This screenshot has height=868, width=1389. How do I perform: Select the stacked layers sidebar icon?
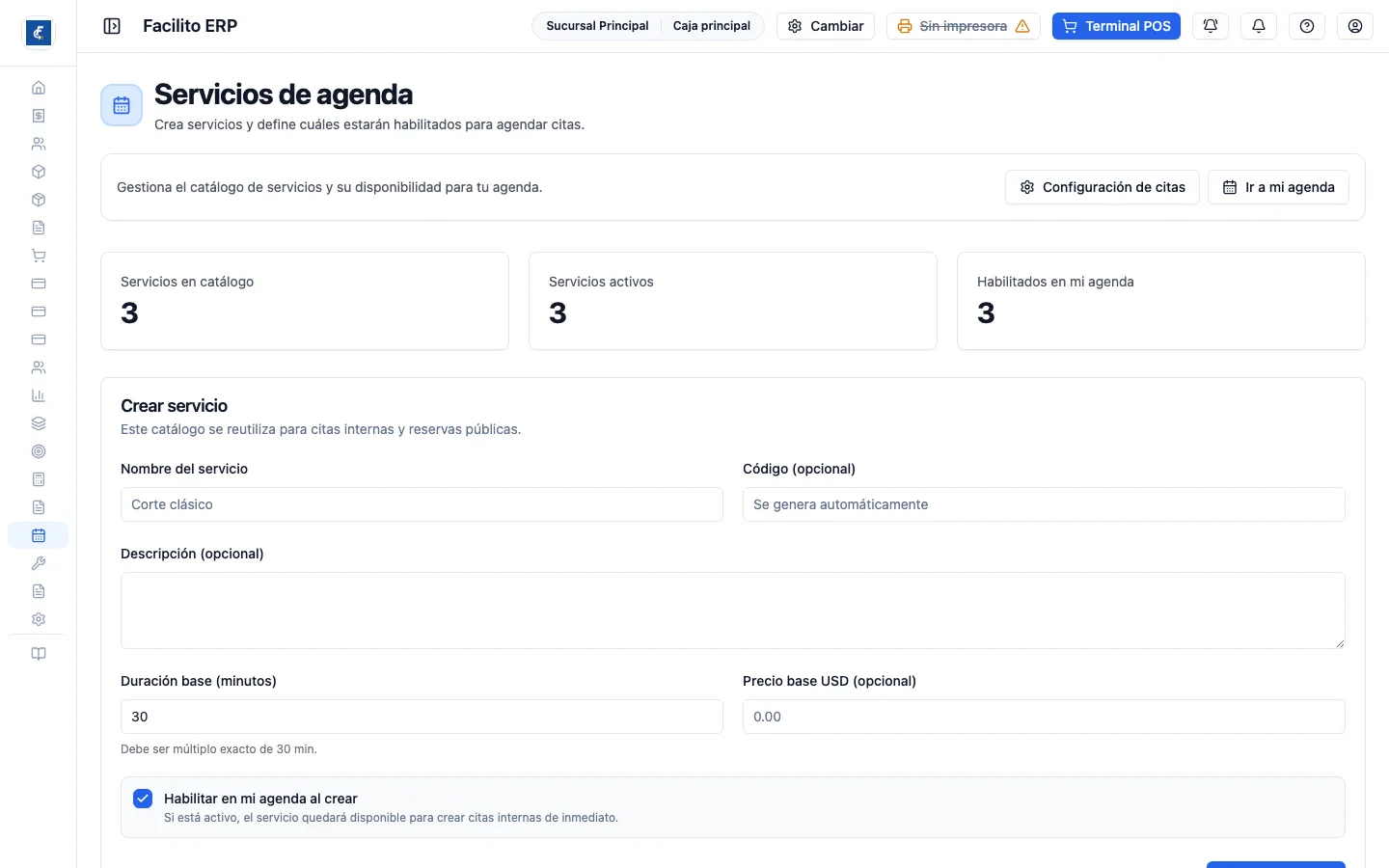(x=39, y=423)
